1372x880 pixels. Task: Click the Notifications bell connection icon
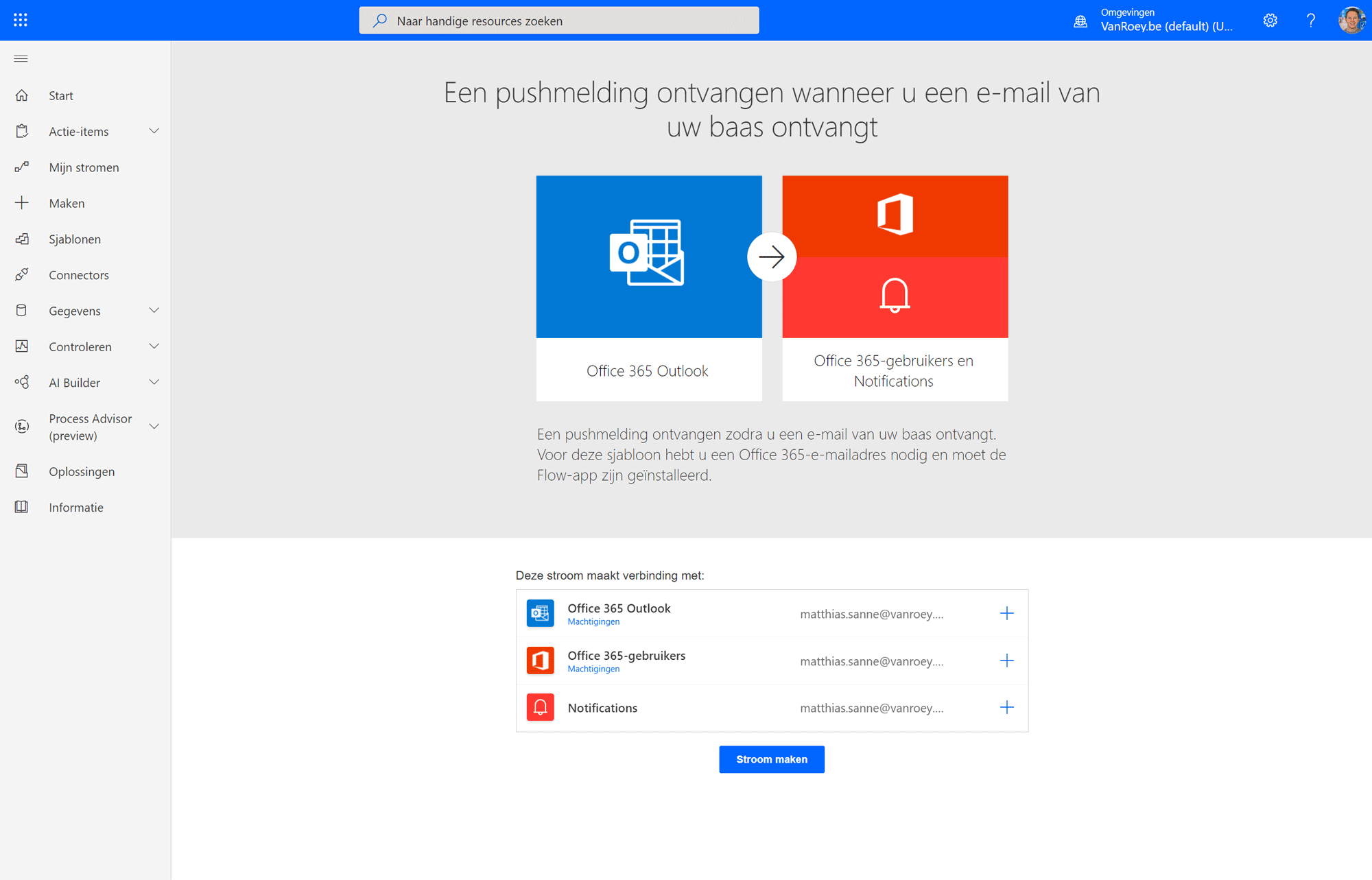541,707
